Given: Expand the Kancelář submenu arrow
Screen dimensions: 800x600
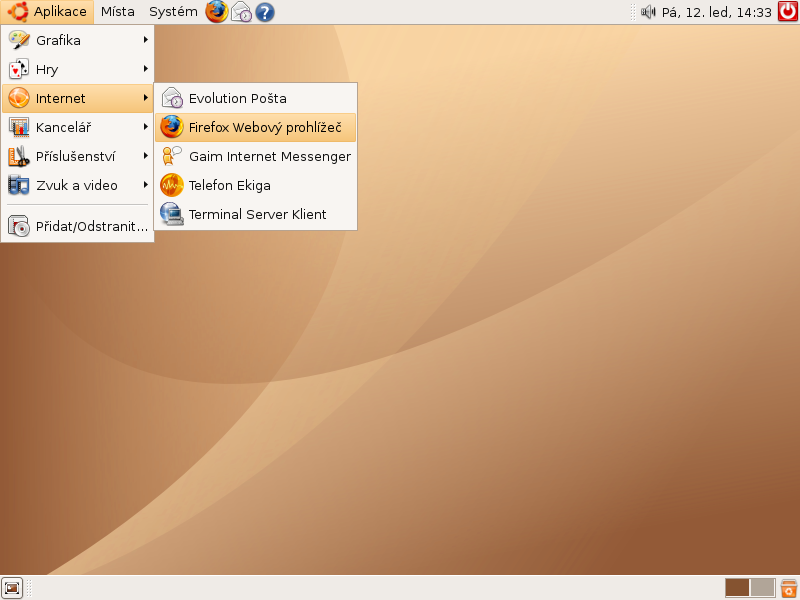Looking at the screenshot, I should (x=146, y=127).
